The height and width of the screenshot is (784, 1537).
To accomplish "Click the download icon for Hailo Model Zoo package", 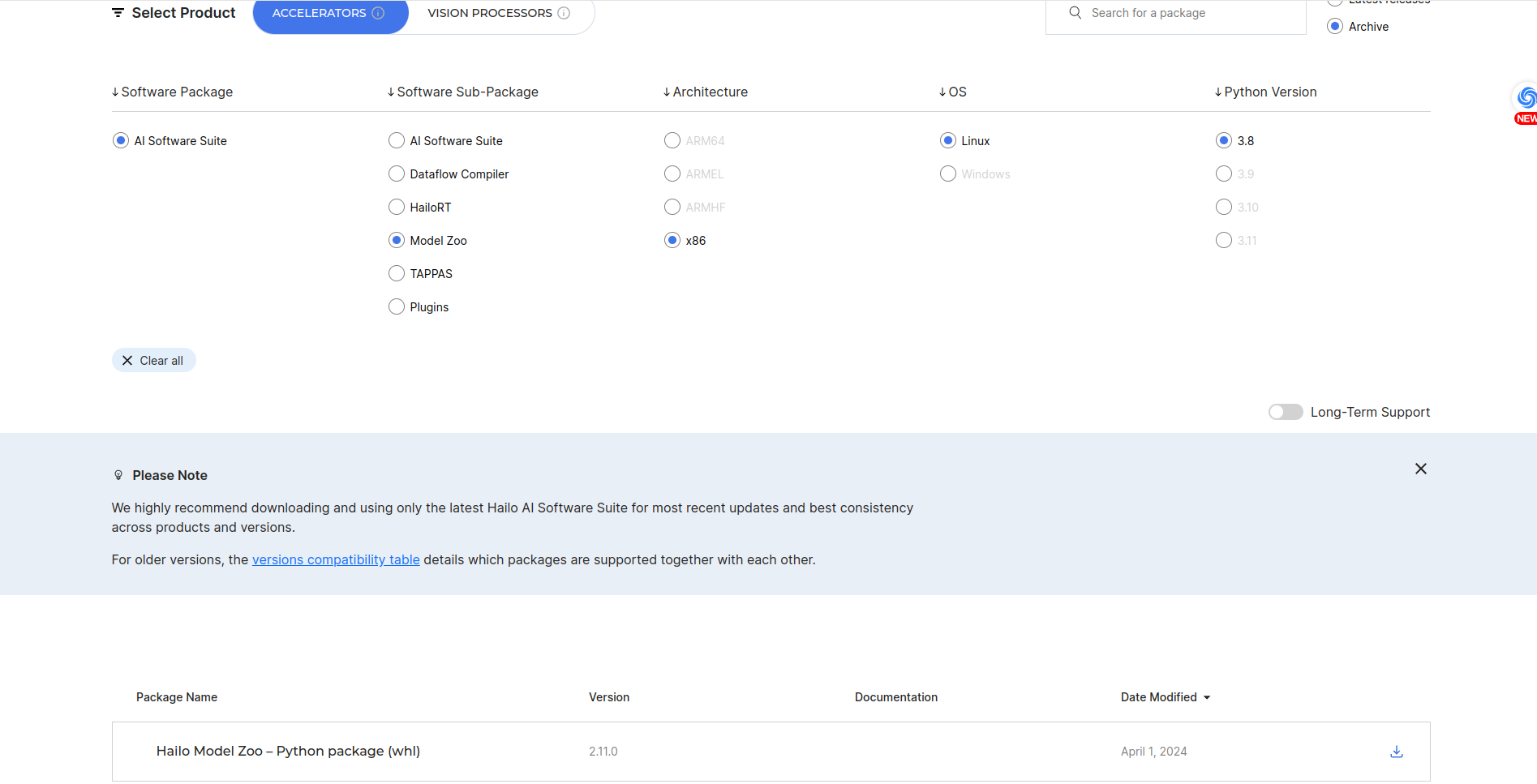I will click(x=1396, y=752).
